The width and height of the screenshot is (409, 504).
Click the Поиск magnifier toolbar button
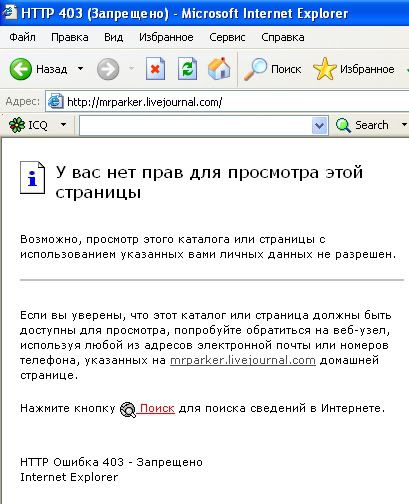click(272, 69)
